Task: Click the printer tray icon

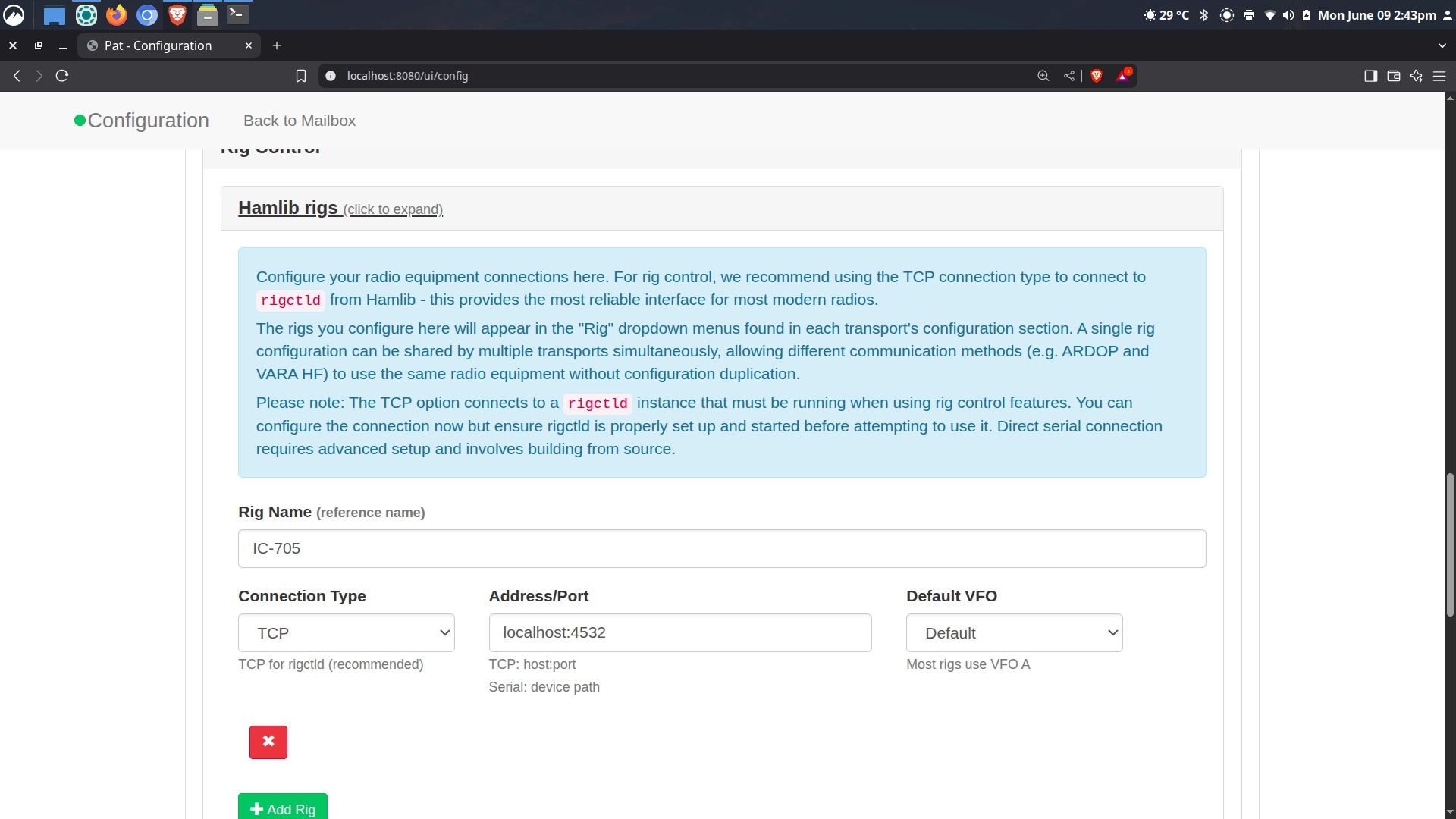Action: [1248, 15]
